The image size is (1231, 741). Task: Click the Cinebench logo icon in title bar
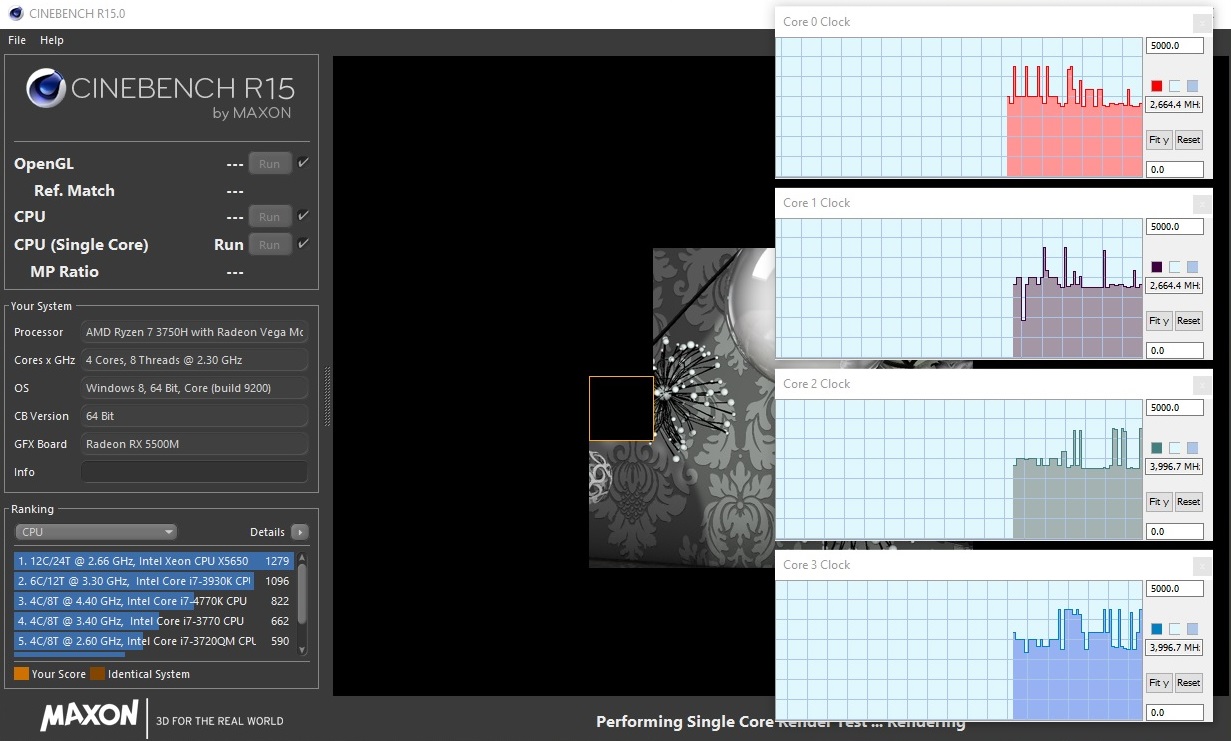click(x=16, y=14)
